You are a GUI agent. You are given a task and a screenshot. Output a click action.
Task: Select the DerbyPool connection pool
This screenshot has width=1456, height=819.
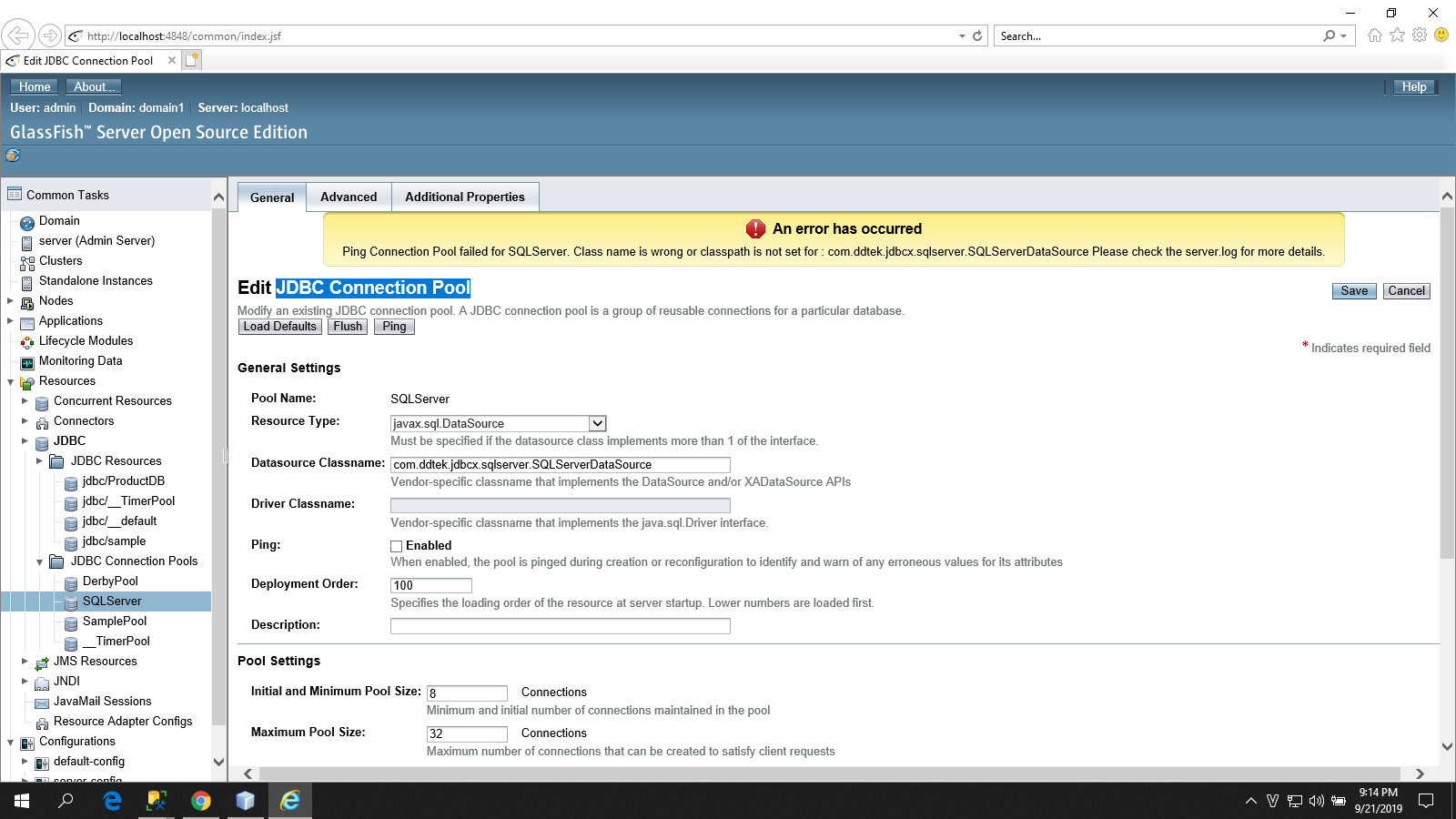coord(110,581)
